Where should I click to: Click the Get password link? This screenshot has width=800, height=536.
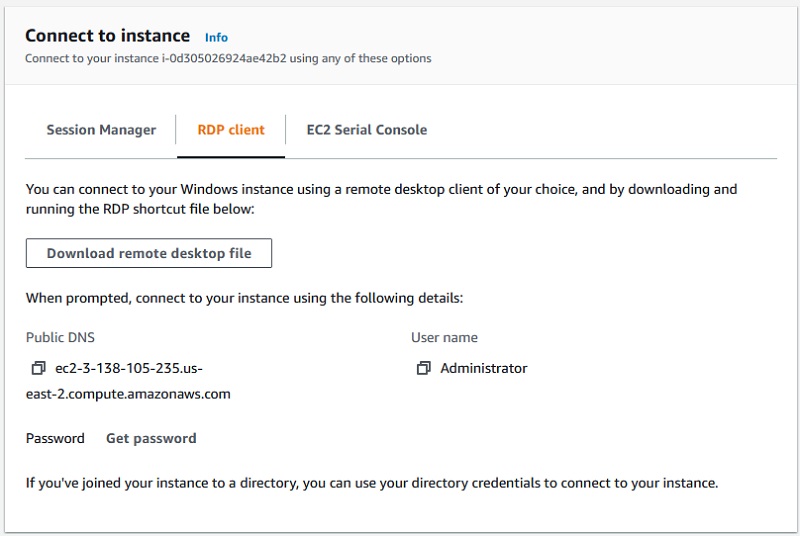pyautogui.click(x=151, y=438)
